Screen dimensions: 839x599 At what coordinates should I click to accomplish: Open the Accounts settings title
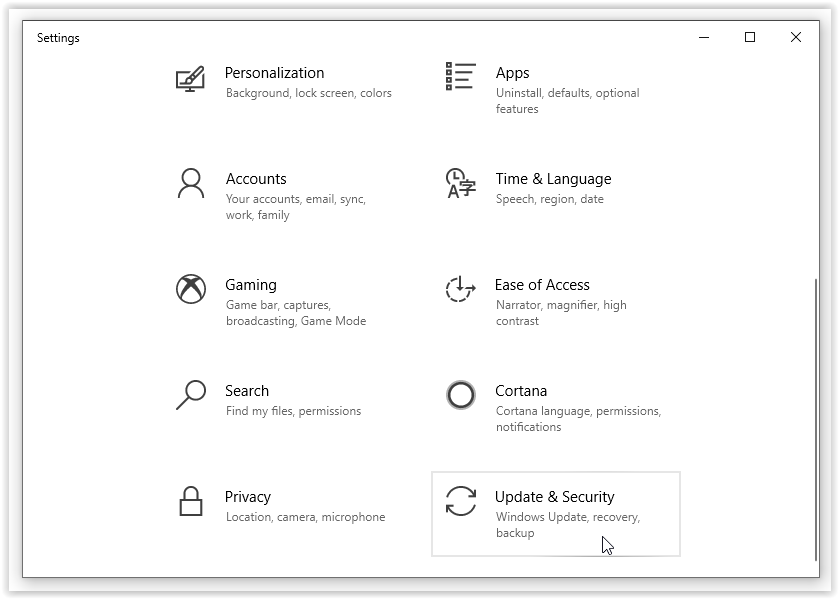pos(256,179)
